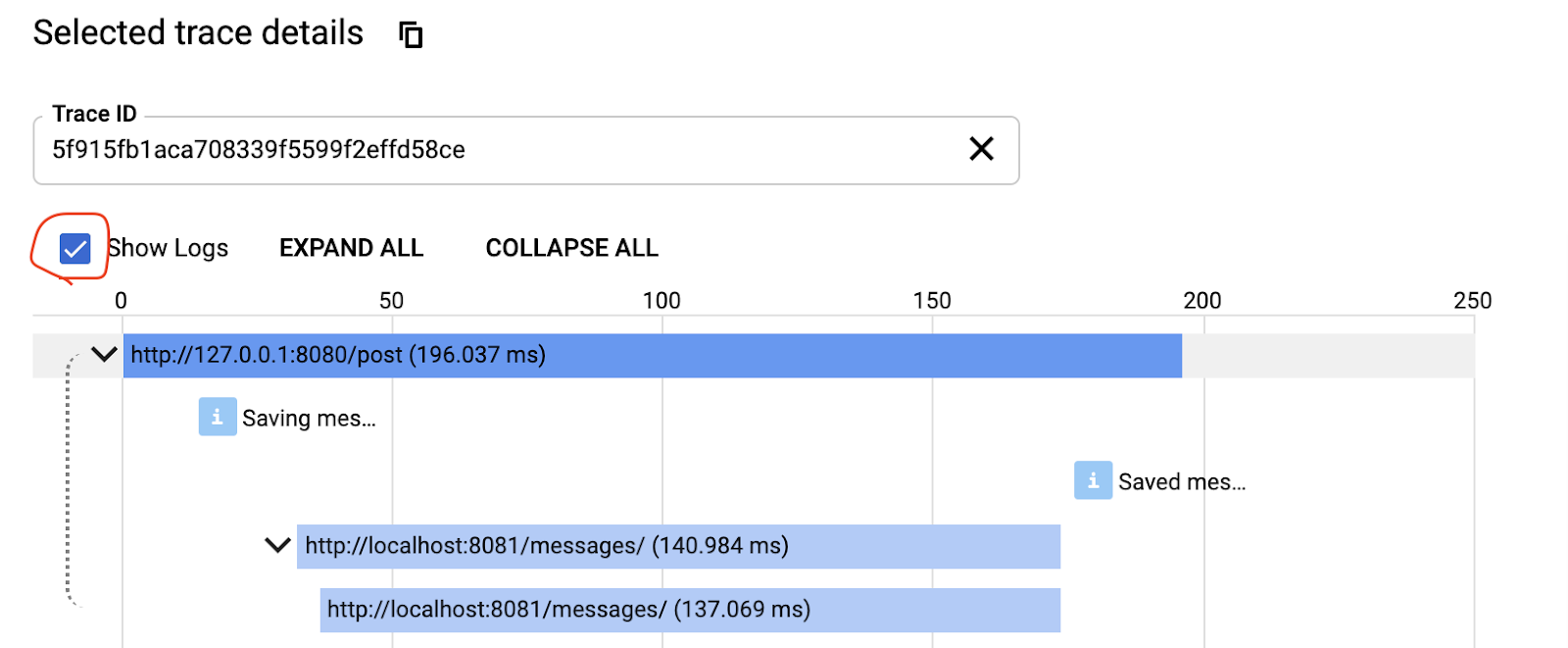Click the dotted span connector line
1568x648 pixels.
click(x=68, y=480)
